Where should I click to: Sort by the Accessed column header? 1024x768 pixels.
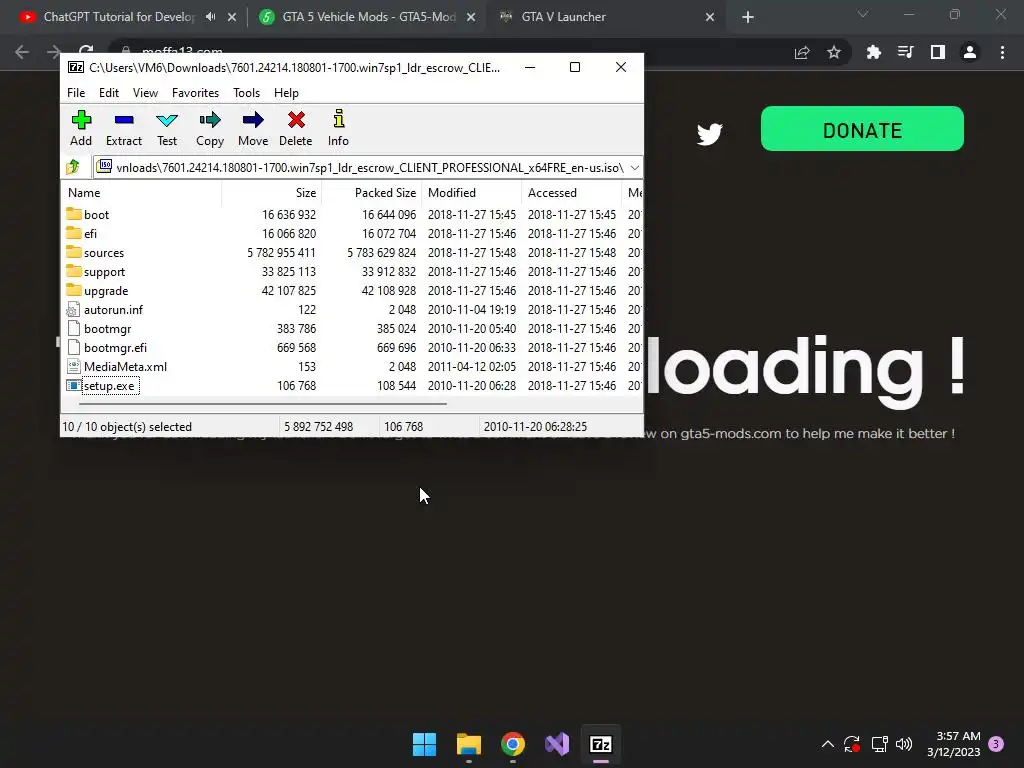pos(571,193)
